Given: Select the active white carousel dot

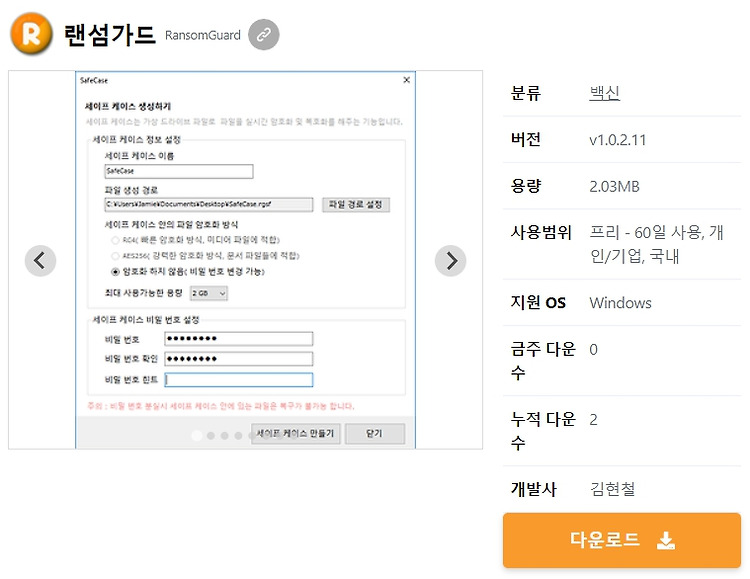Looking at the screenshot, I should (197, 435).
